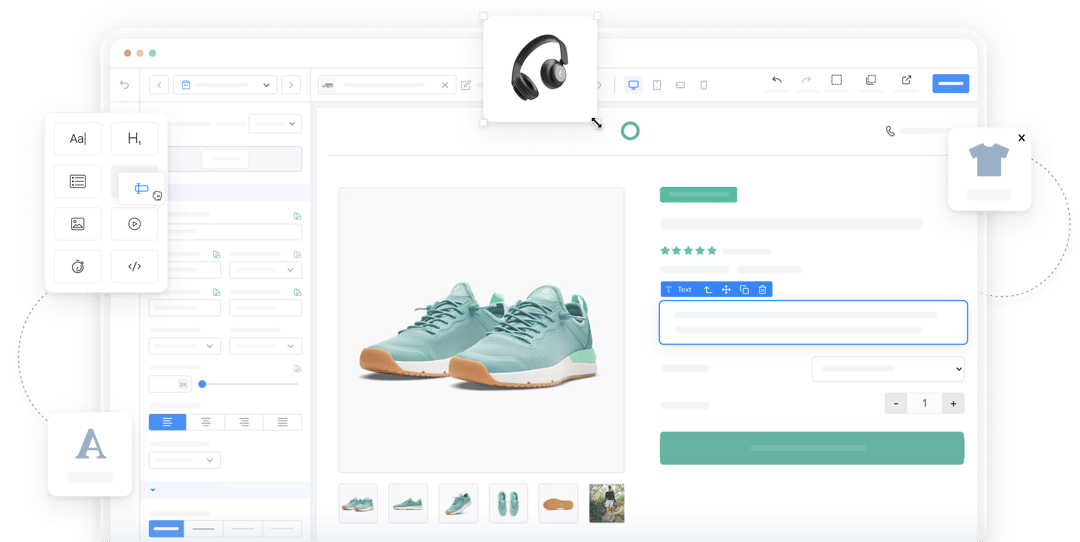
Task: Choose the dotted border style
Action: tap(242, 528)
